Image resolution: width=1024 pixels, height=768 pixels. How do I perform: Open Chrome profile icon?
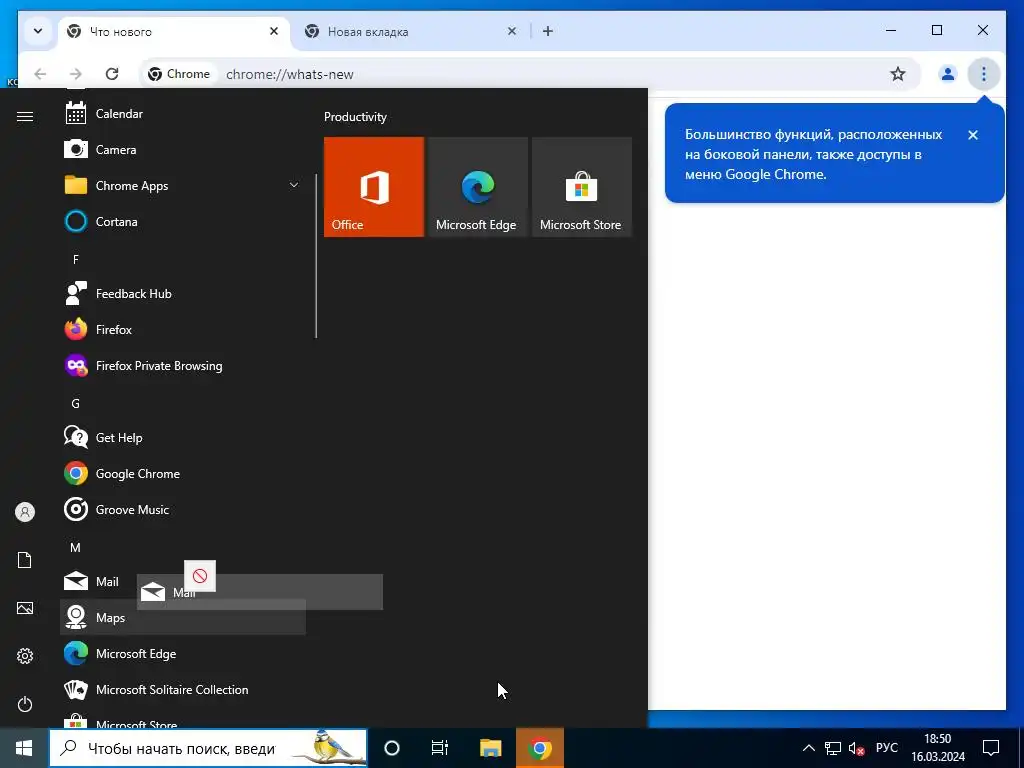coord(948,74)
